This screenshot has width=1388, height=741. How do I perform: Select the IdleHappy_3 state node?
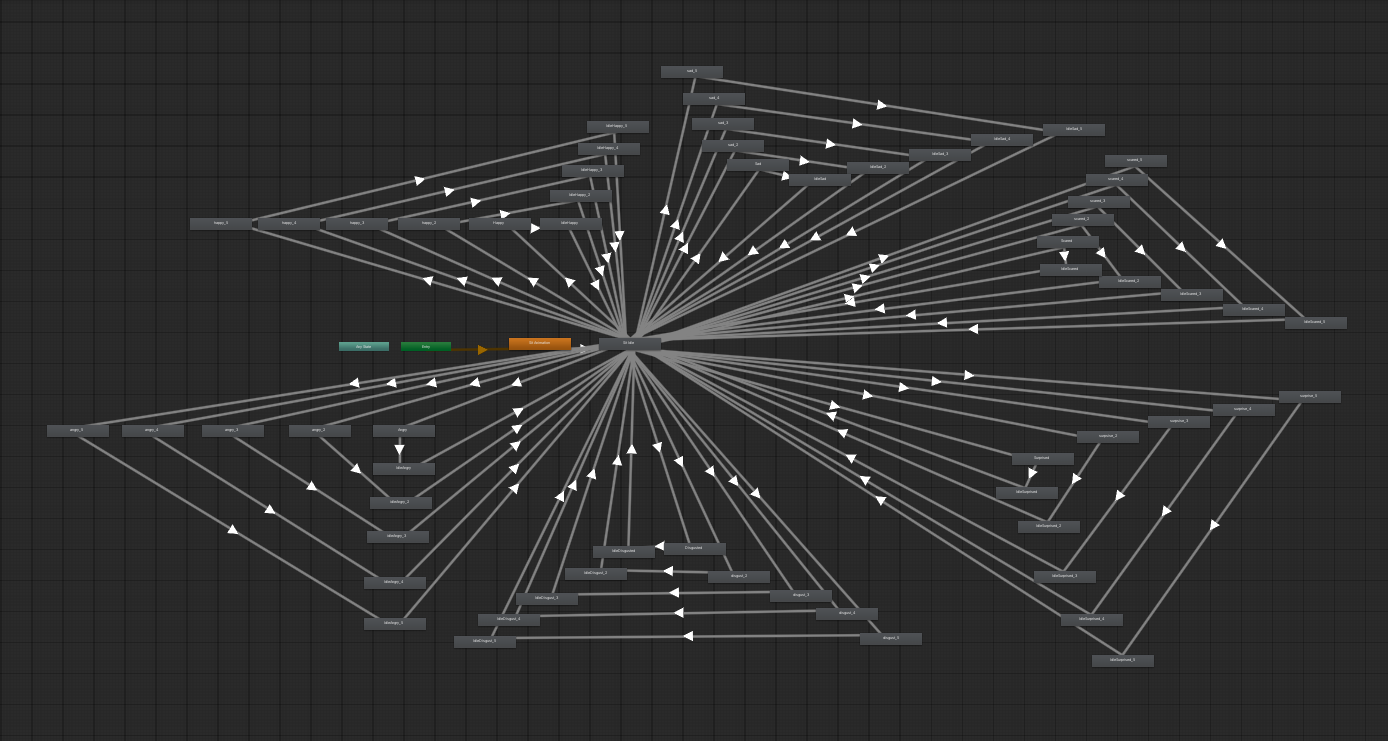pos(593,171)
